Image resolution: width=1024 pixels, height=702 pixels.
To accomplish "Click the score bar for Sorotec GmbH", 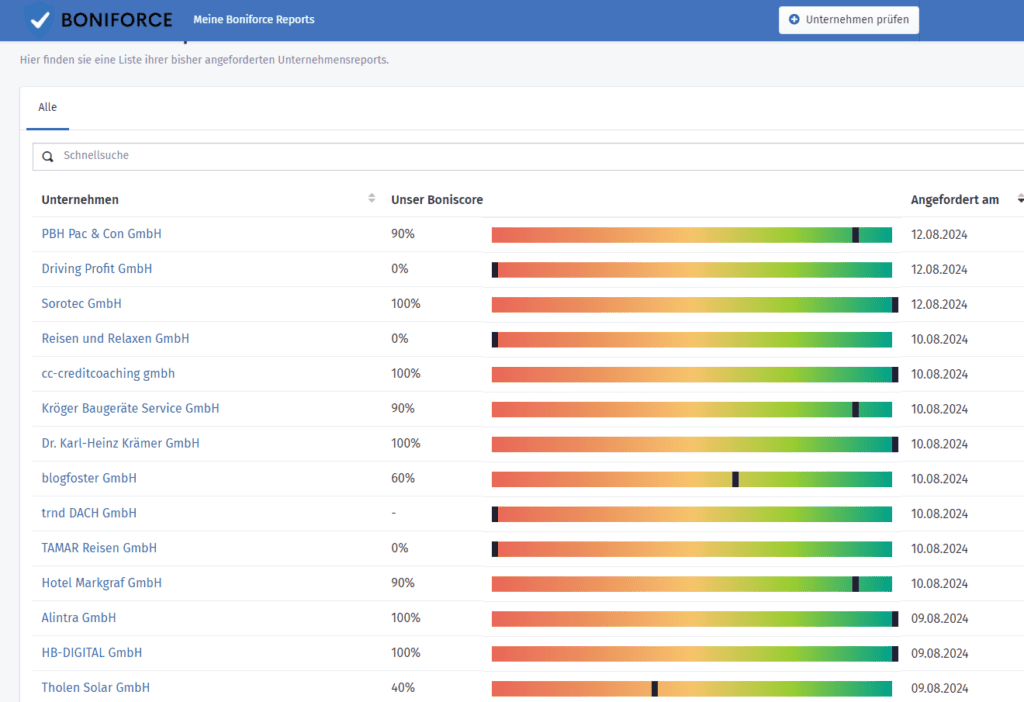I will (x=695, y=304).
